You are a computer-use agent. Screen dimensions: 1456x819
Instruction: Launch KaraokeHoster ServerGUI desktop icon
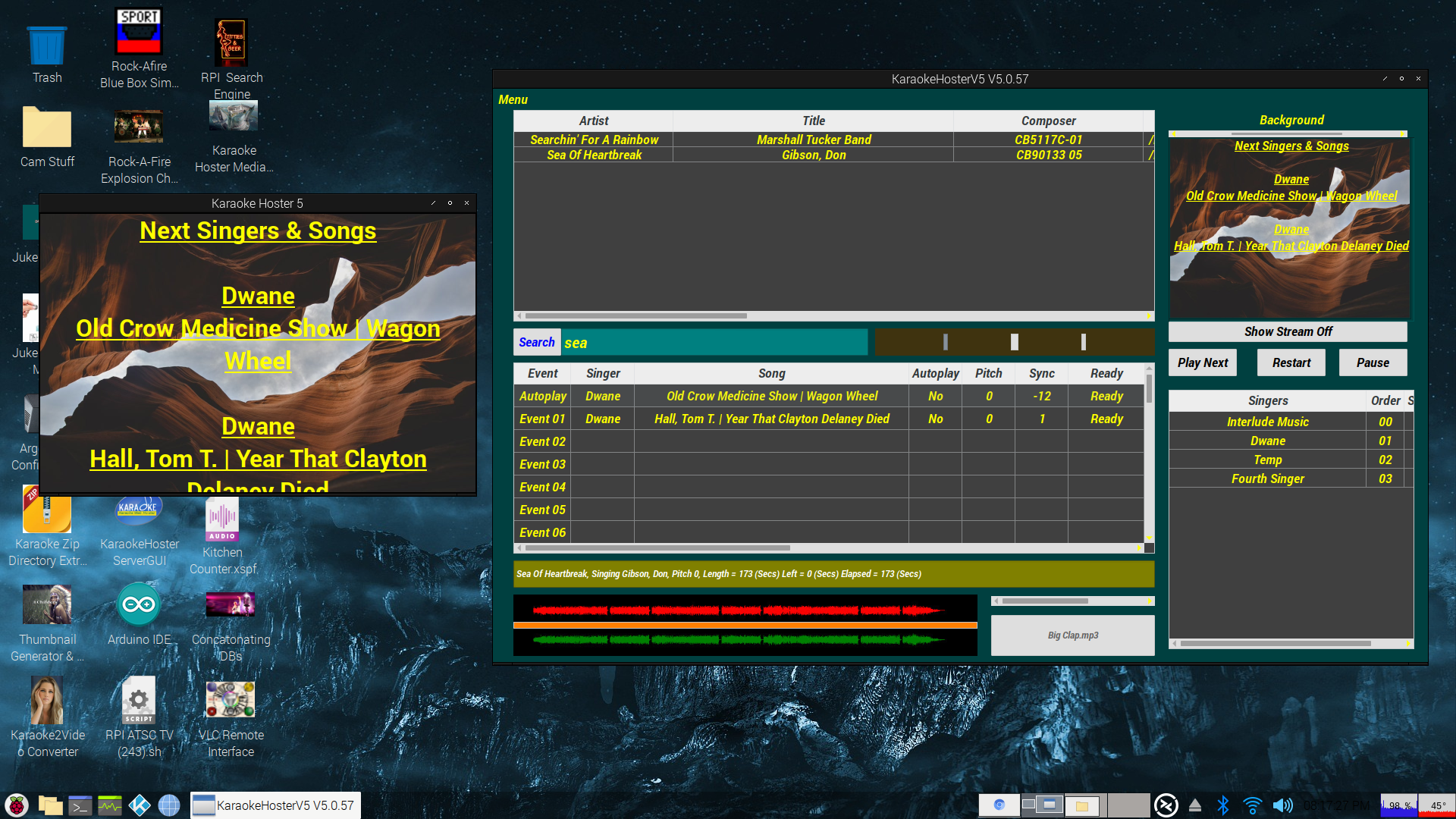click(139, 529)
